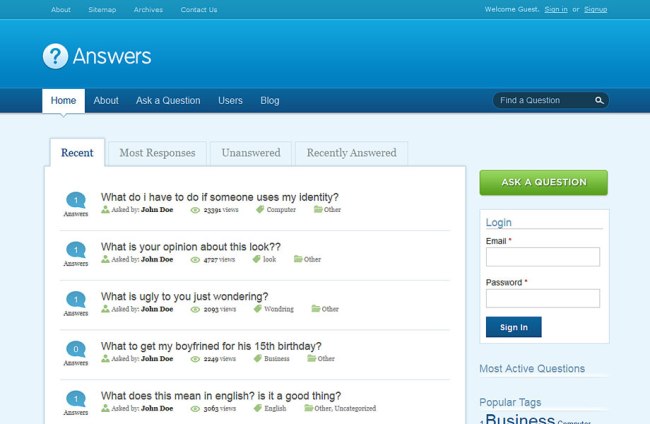Screen dimensions: 650x424
Task: Click answer bubble for opinion look question
Action: tap(76, 250)
